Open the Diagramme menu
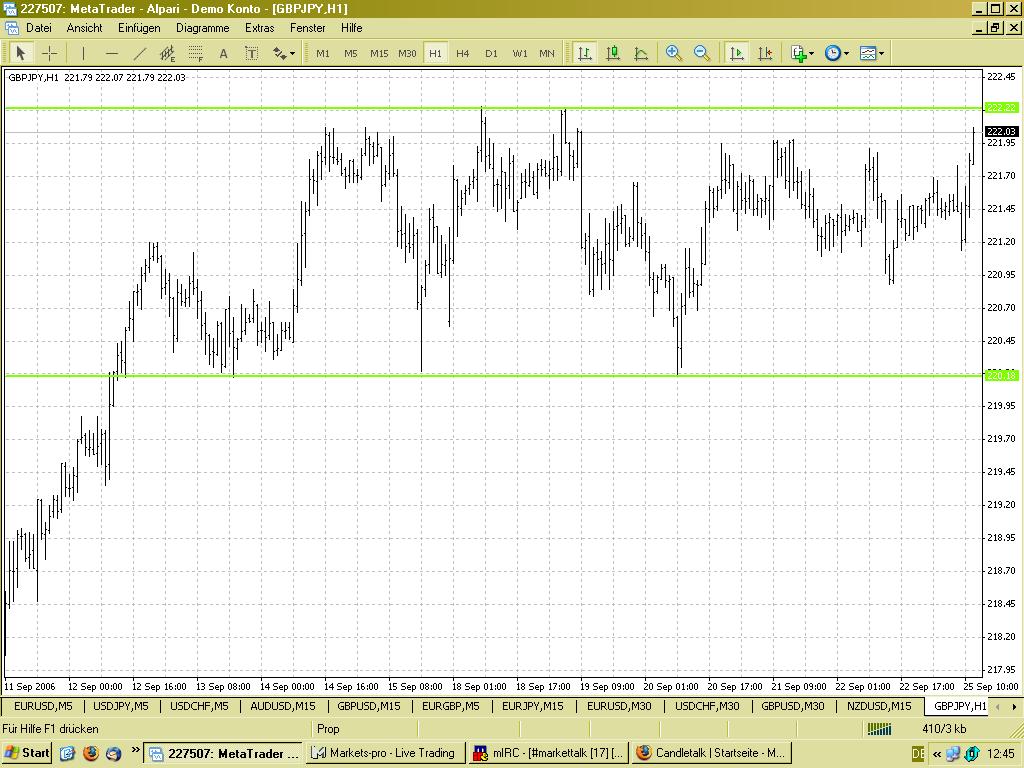Screen dimensions: 1024x768 click(202, 28)
